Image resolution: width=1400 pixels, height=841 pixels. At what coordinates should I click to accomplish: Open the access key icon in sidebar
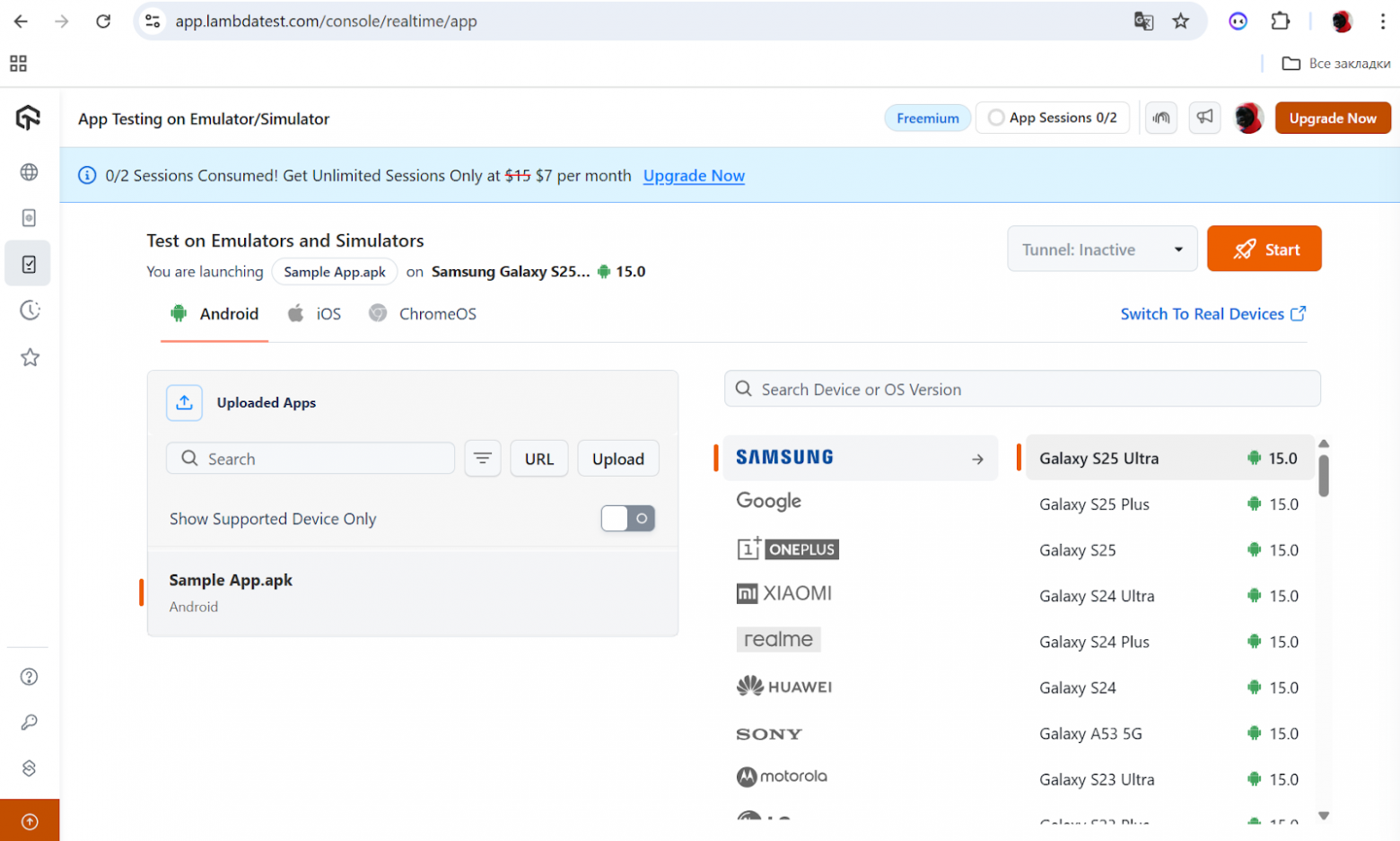coord(30,723)
